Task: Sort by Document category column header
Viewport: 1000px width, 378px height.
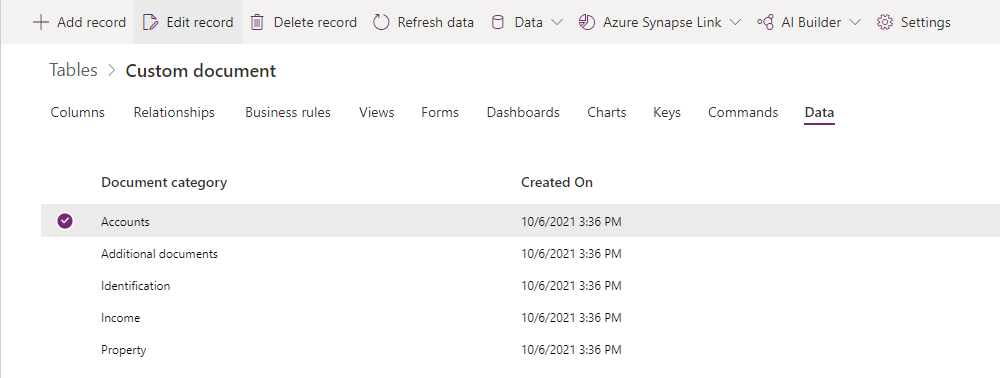Action: pyautogui.click(x=164, y=182)
